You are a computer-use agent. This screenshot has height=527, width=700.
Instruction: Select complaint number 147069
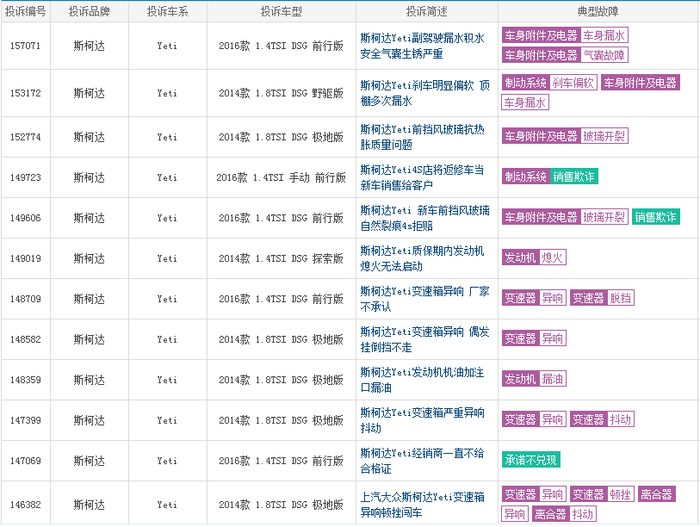tap(25, 461)
